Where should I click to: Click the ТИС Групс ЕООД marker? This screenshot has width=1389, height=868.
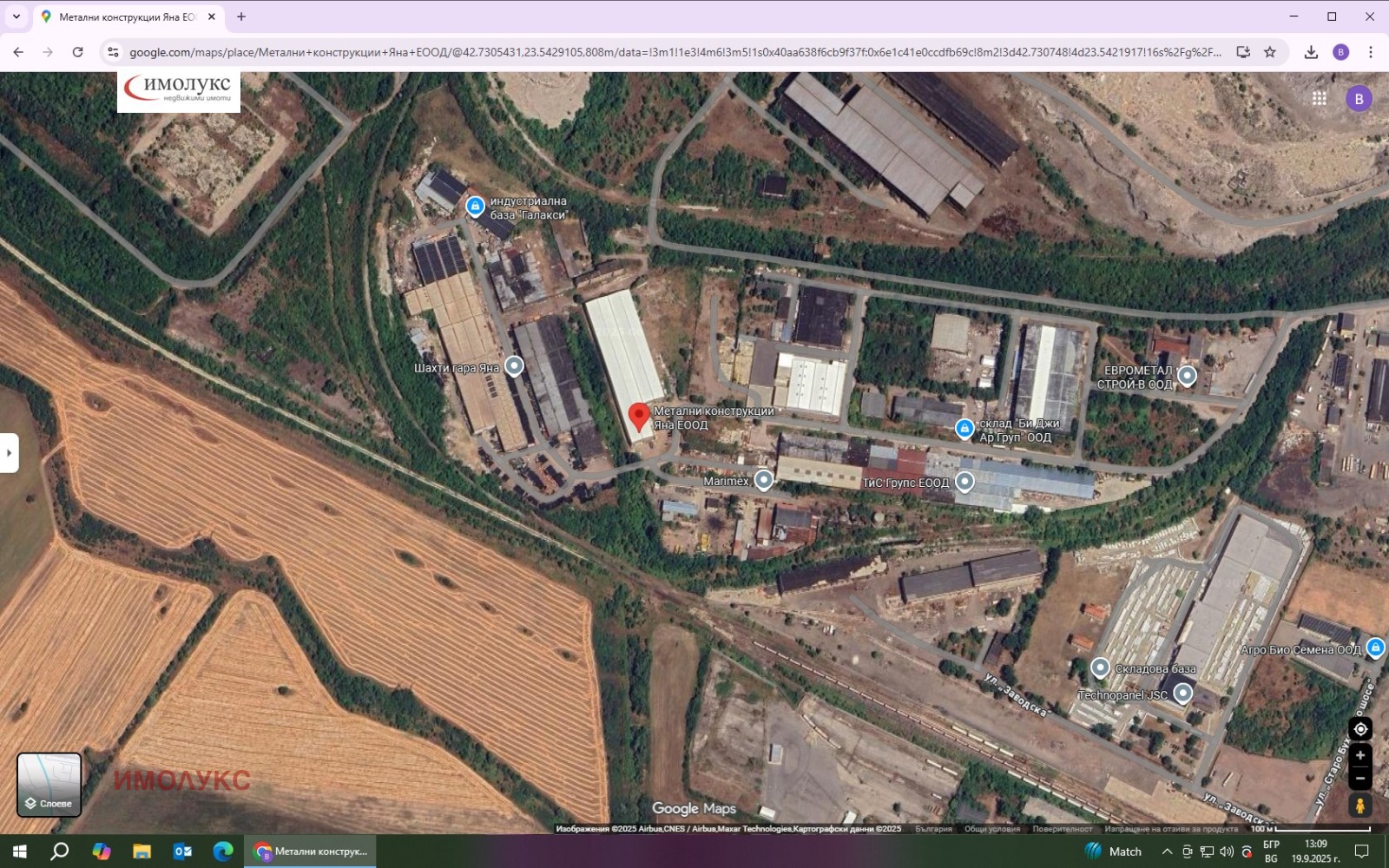pyautogui.click(x=964, y=481)
